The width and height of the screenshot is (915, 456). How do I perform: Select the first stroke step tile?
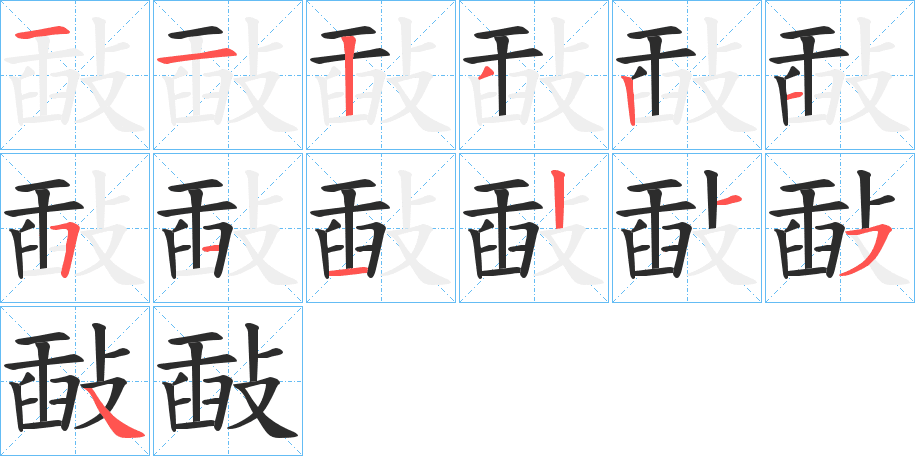[x=75, y=75]
